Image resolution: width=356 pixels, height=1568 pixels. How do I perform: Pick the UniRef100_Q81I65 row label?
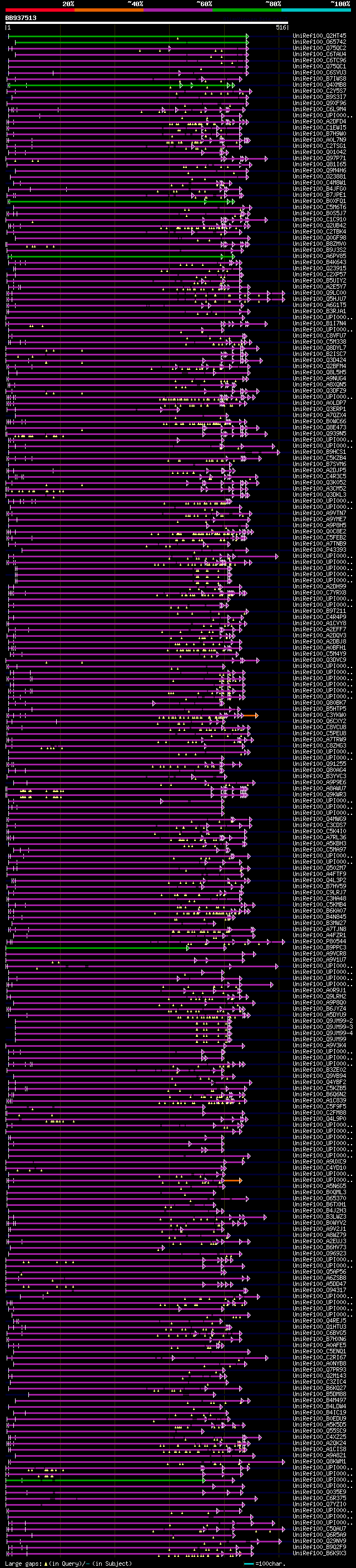319,164
